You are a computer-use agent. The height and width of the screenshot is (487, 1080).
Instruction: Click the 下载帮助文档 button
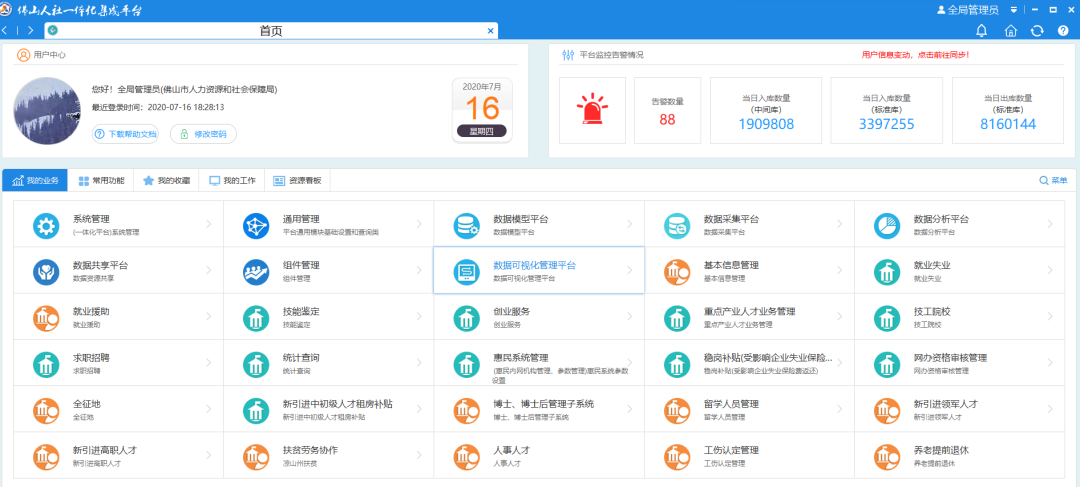pyautogui.click(x=126, y=134)
